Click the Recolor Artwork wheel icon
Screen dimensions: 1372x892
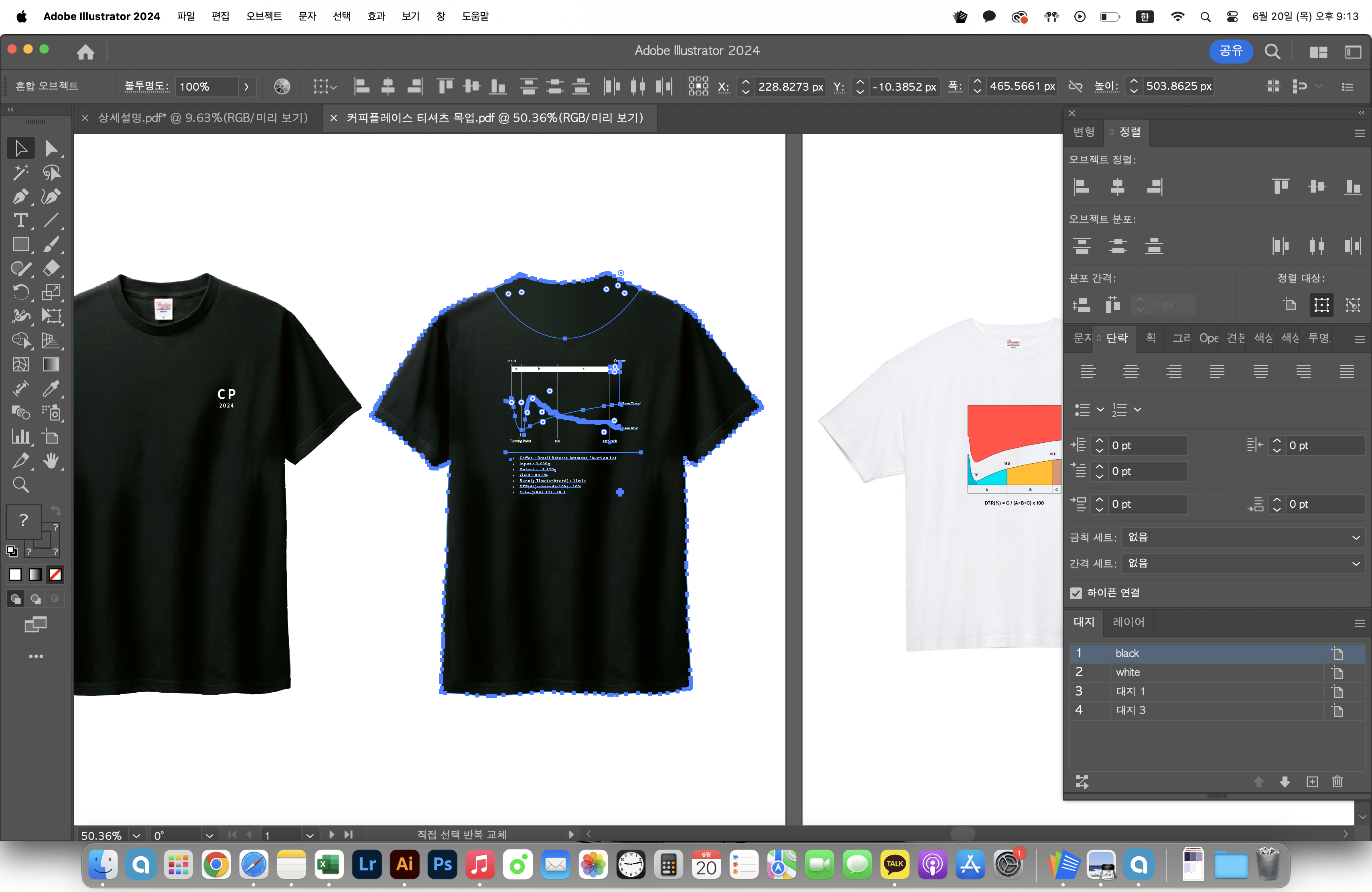282,87
